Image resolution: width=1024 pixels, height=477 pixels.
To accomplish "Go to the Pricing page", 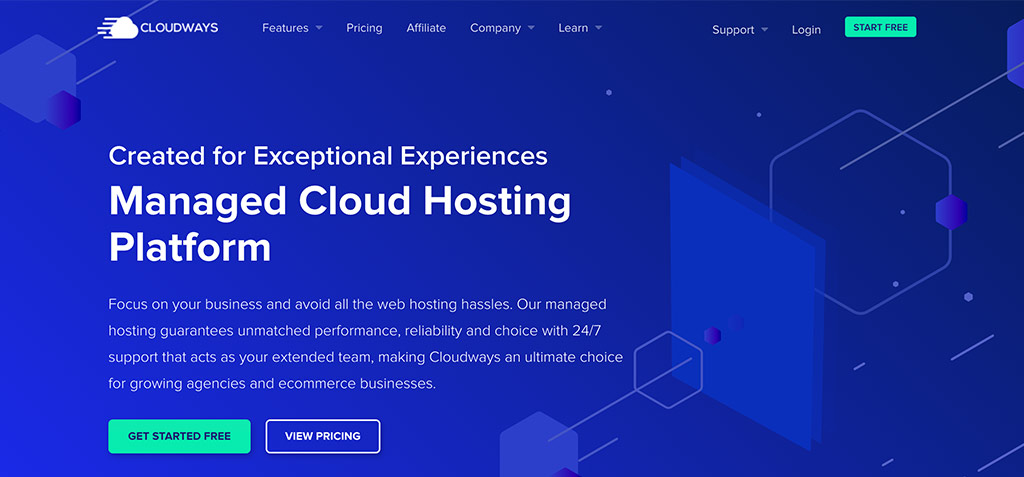I will coord(364,28).
